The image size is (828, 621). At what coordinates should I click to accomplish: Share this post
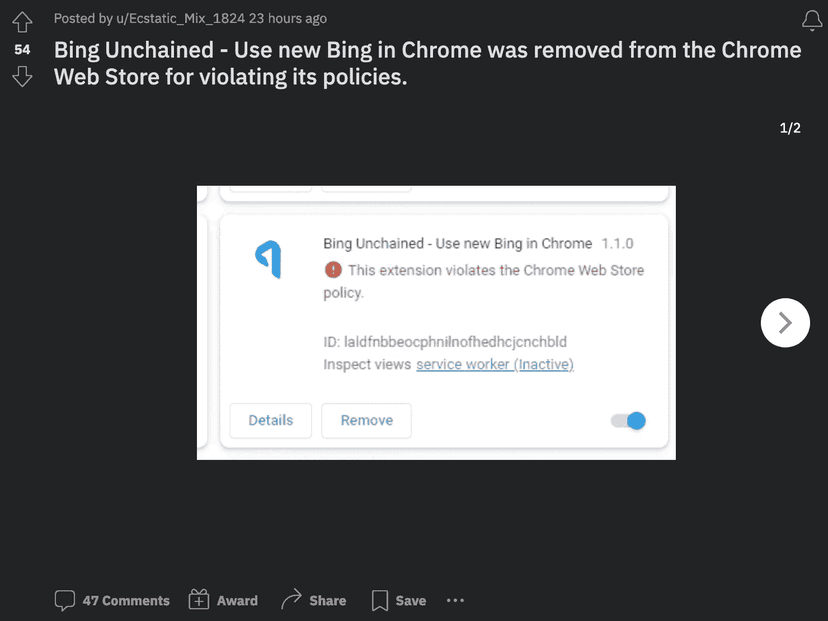coord(313,600)
